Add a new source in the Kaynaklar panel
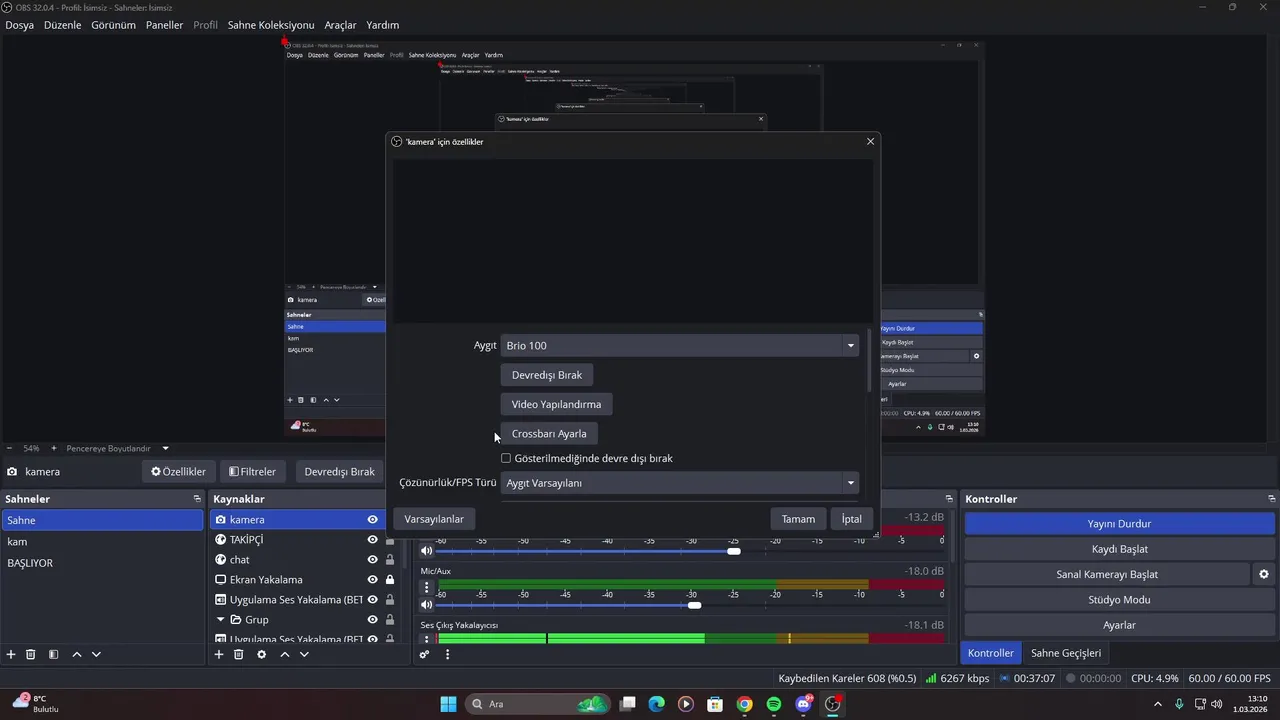The height and width of the screenshot is (720, 1280). coord(219,654)
